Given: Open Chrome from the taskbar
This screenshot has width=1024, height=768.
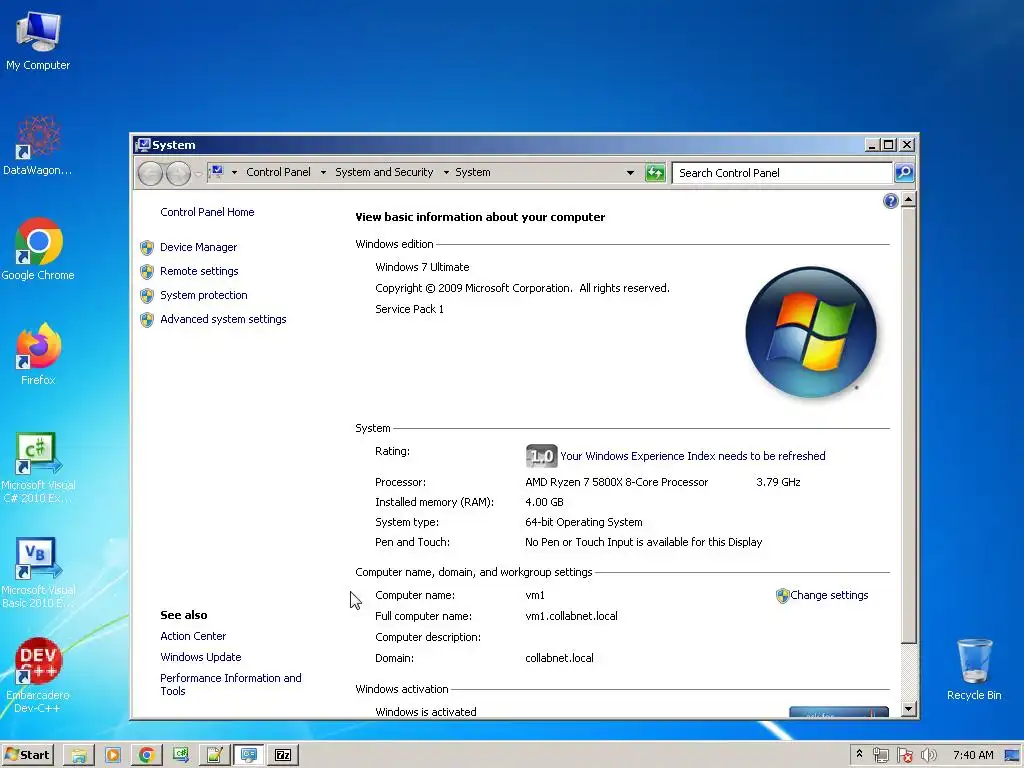Looking at the screenshot, I should tap(147, 755).
